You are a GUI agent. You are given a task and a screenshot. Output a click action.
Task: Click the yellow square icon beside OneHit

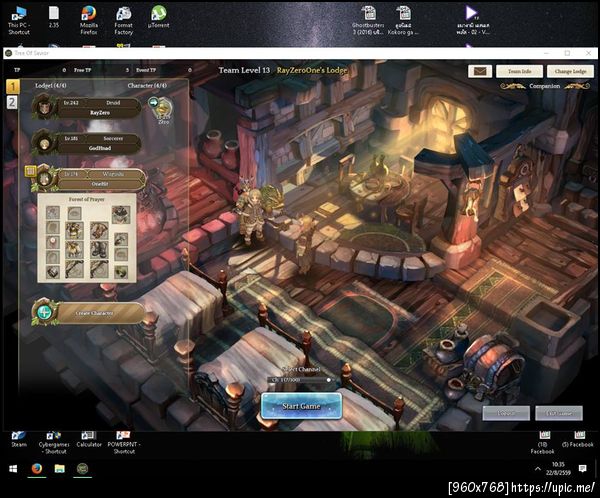tap(30, 171)
